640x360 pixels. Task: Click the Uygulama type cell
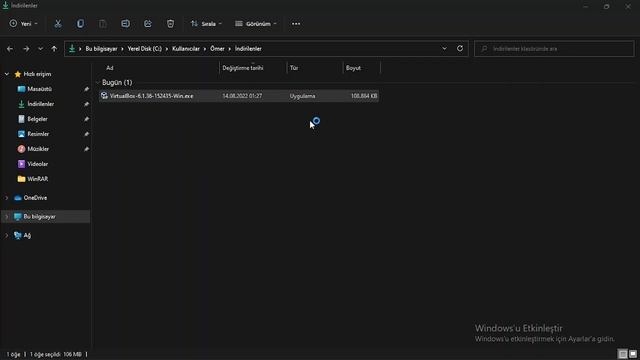[302, 96]
